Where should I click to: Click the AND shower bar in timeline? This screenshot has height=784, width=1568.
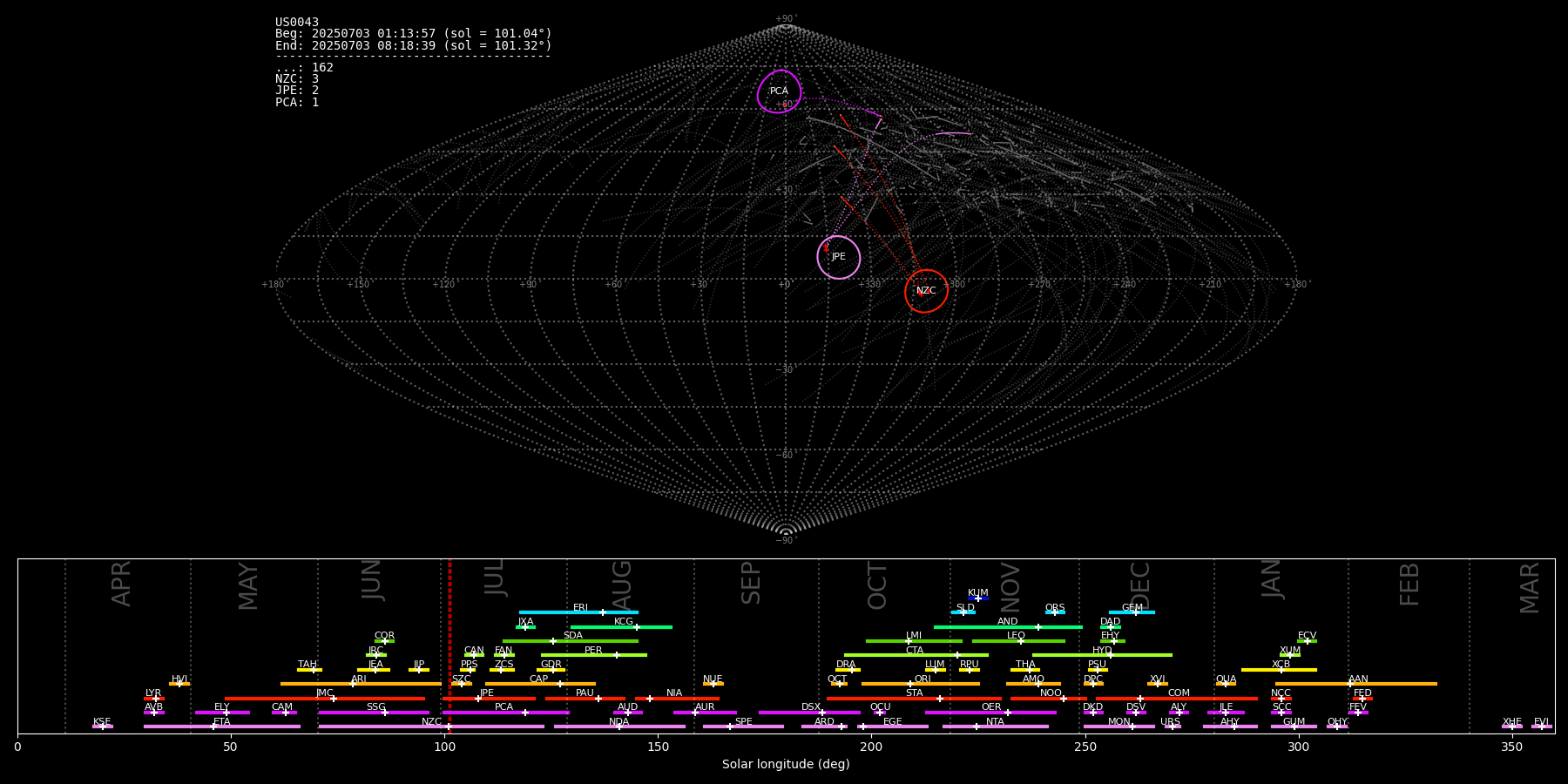click(1008, 627)
